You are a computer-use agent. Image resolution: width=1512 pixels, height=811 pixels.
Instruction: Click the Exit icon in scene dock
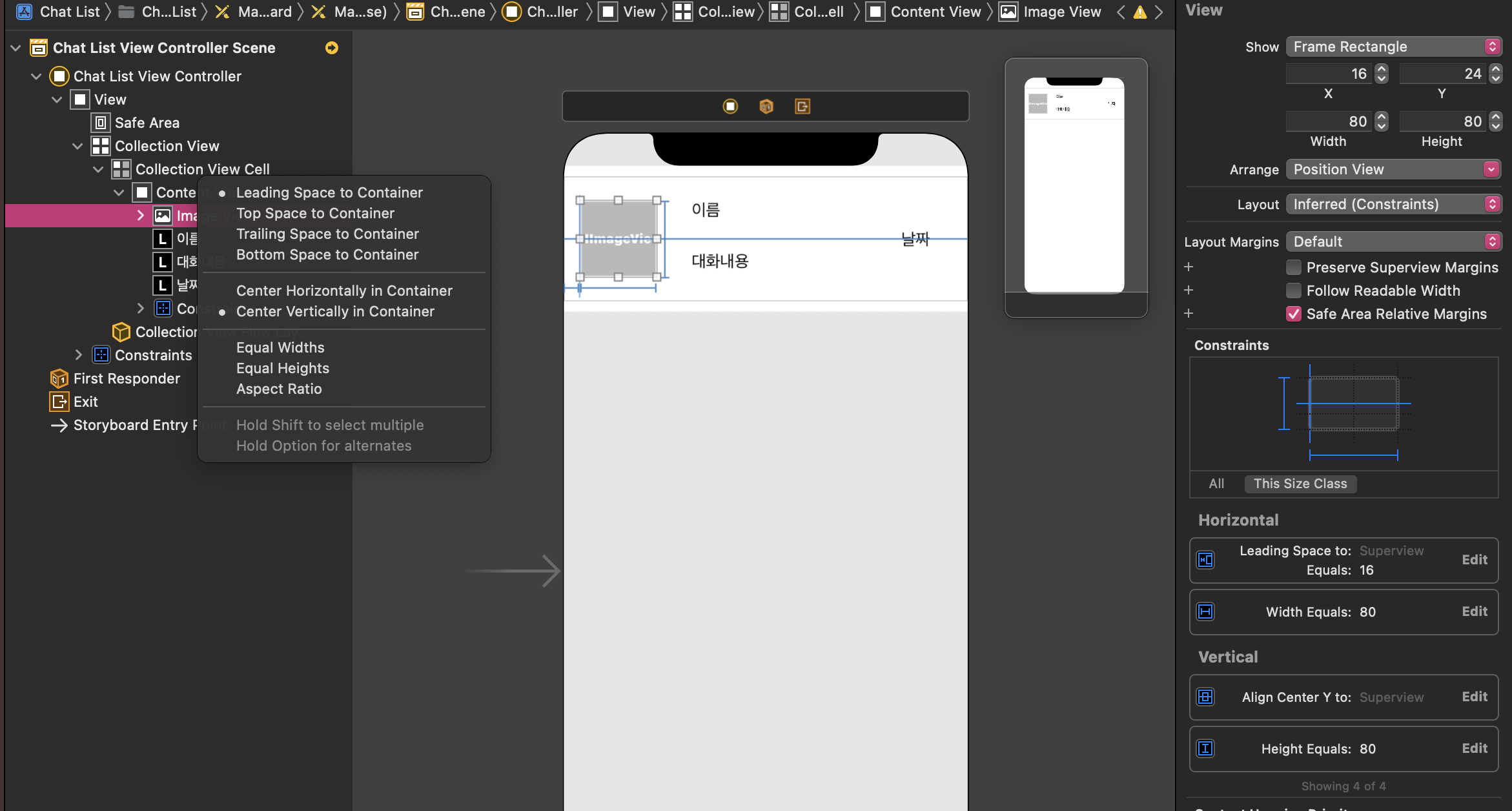(802, 107)
